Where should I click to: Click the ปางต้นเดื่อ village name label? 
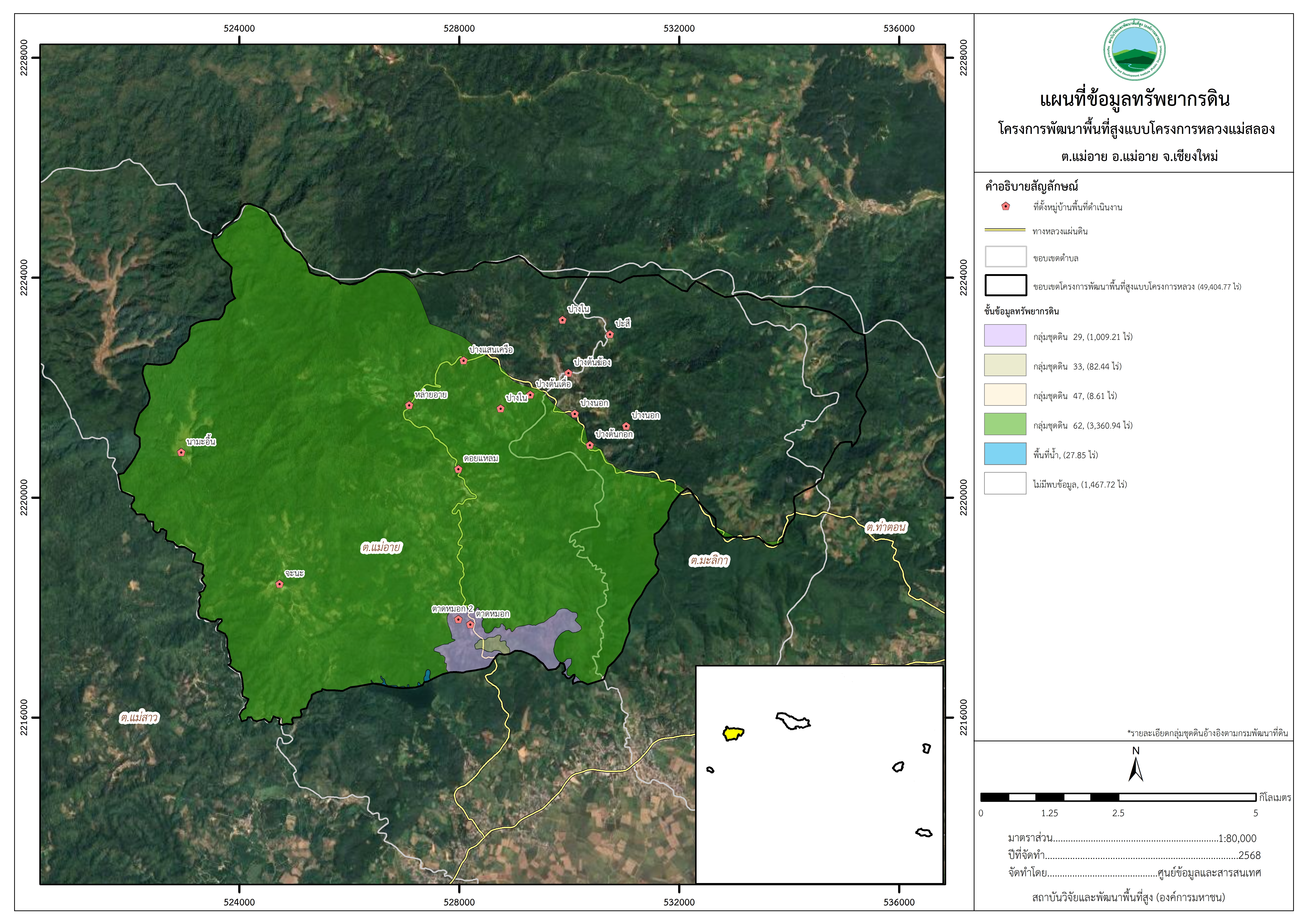[x=553, y=384]
